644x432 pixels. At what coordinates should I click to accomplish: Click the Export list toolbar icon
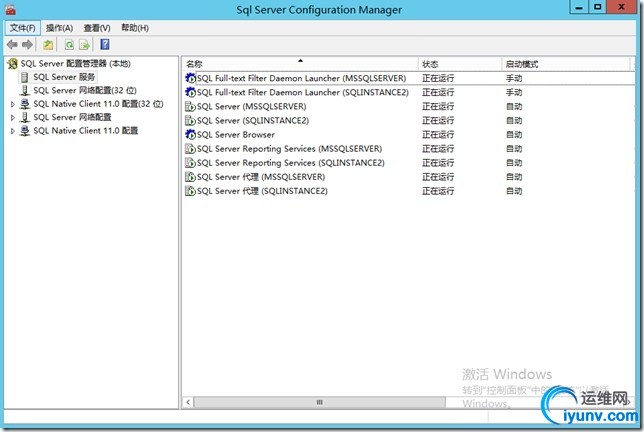(84, 44)
